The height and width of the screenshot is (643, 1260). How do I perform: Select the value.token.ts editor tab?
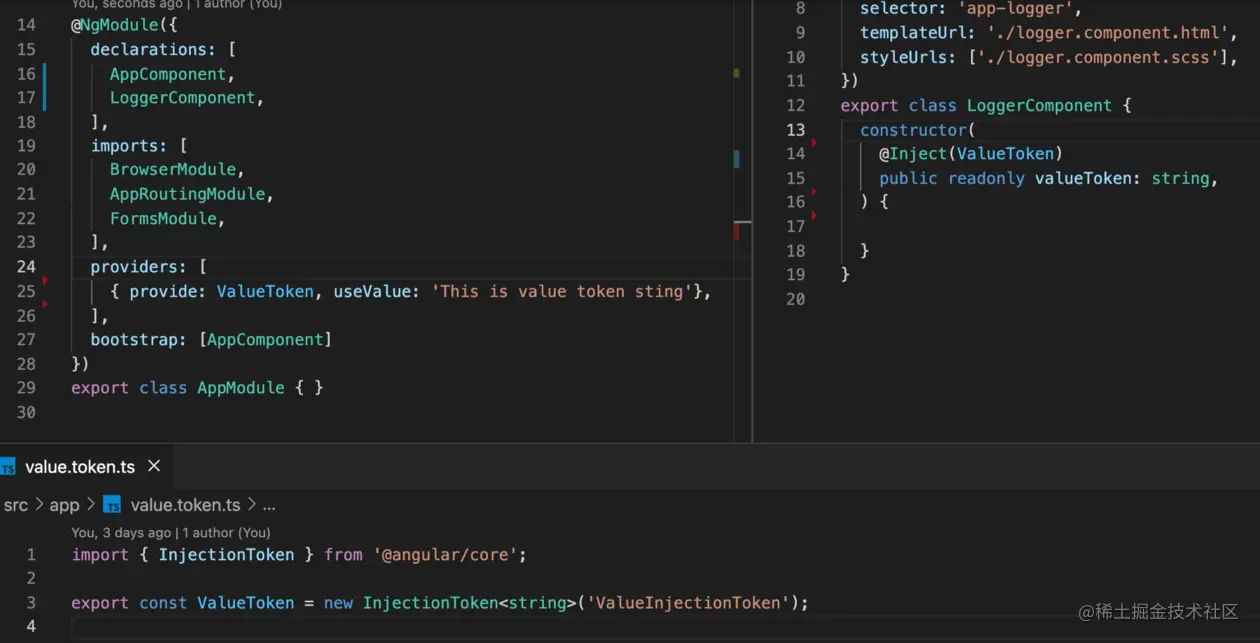tap(80, 466)
